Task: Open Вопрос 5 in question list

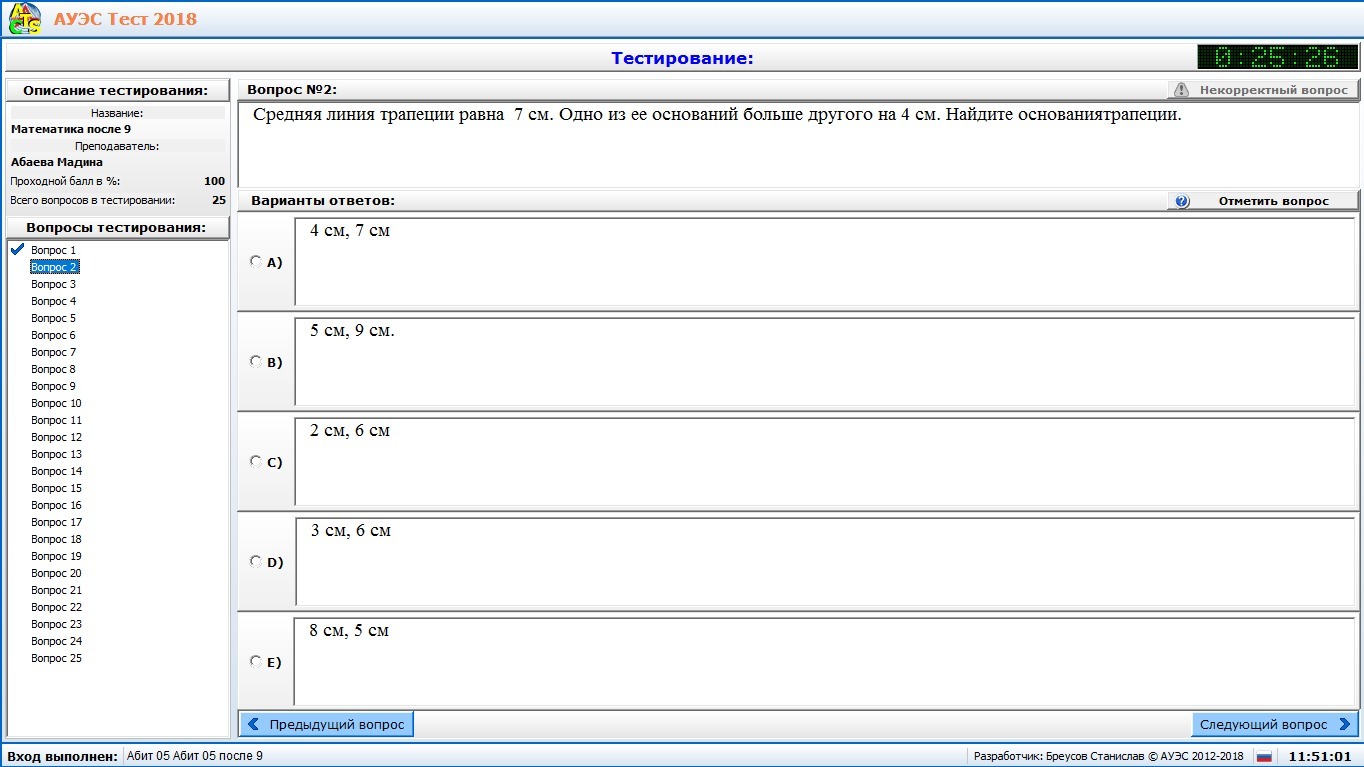Action: pyautogui.click(x=53, y=318)
